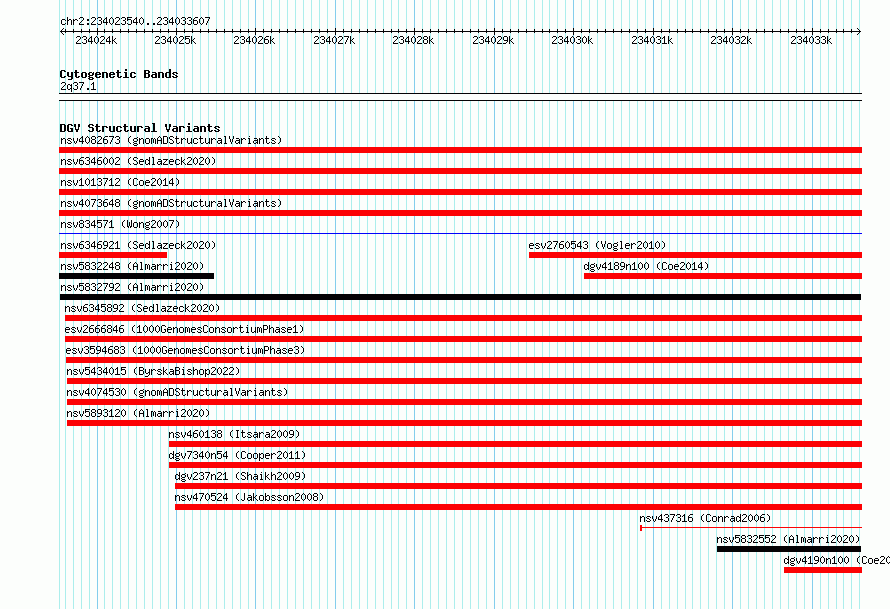Open nsv4074530 (gnomADStructuralVariants) label

[177, 392]
